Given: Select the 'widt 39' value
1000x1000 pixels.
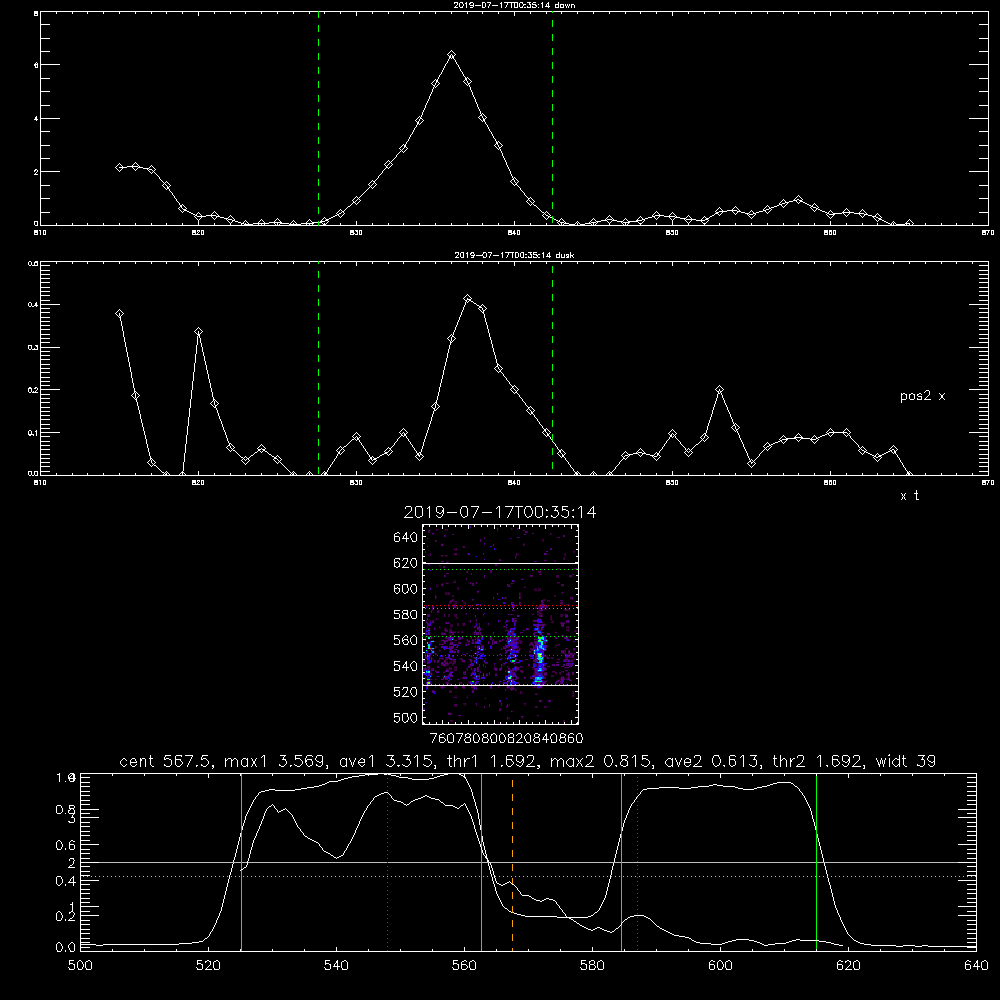Looking at the screenshot, I should (x=906, y=761).
